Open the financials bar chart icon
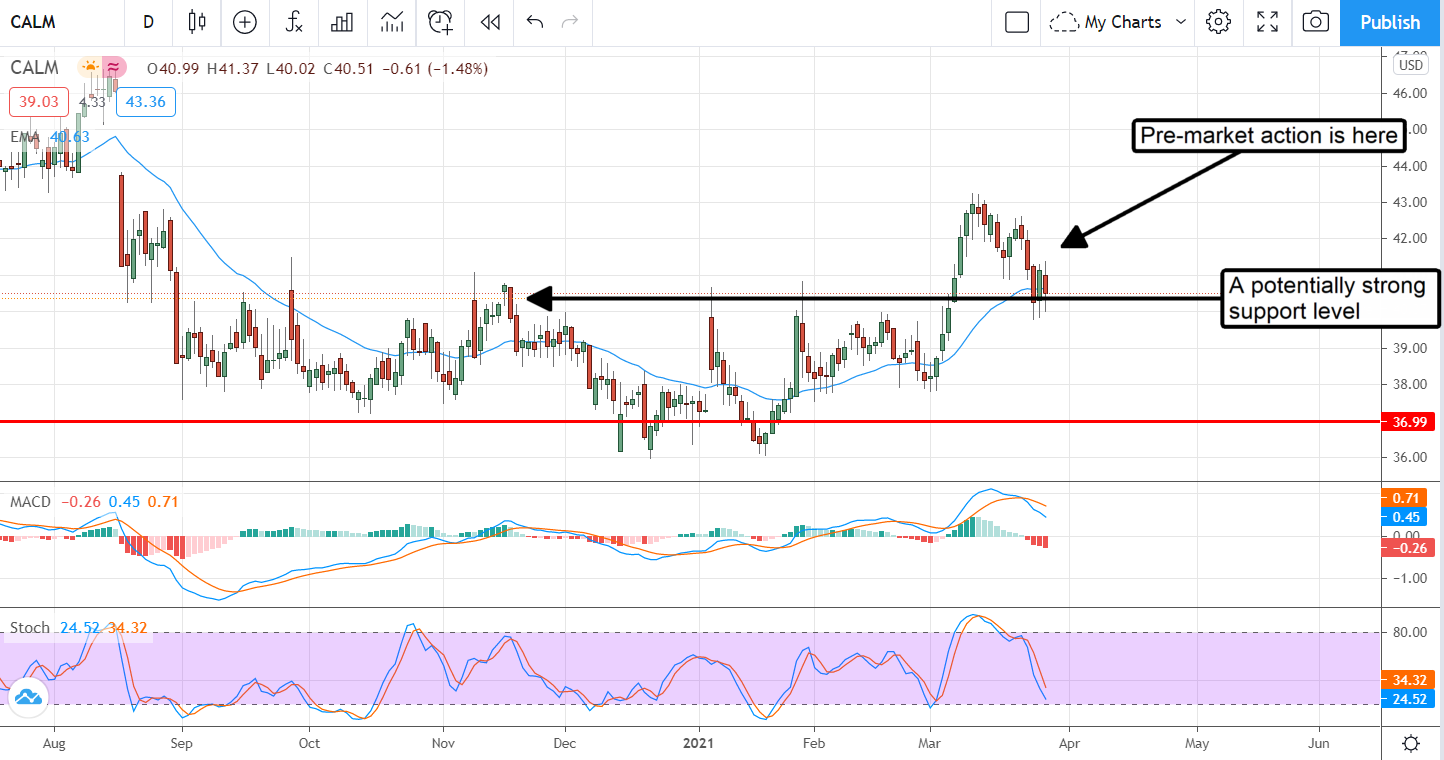Image resolution: width=1444 pixels, height=760 pixels. [x=343, y=22]
